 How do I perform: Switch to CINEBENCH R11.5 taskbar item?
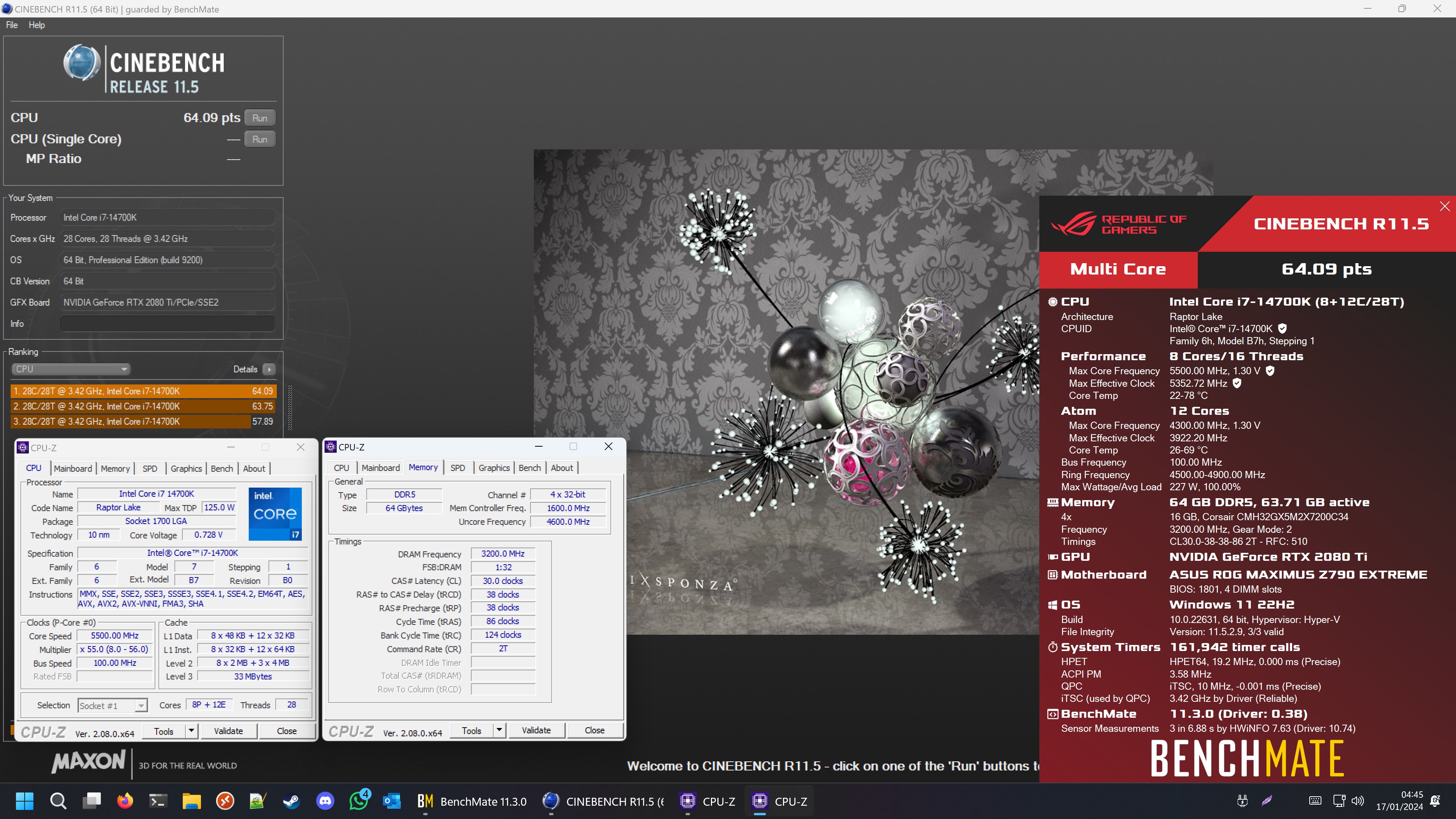pos(604,802)
